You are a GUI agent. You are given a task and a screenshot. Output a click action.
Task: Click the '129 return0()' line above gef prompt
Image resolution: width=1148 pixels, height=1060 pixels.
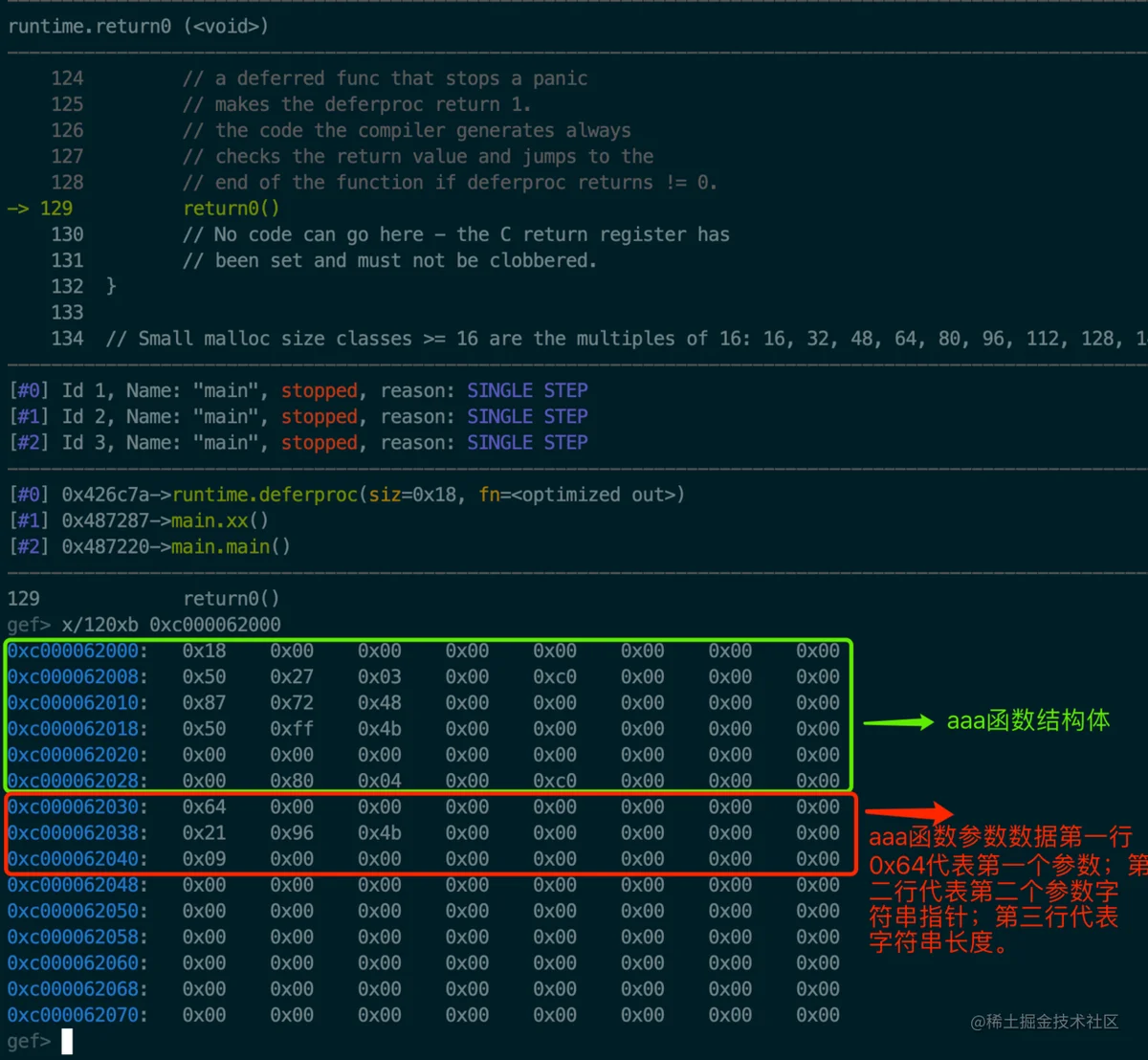click(x=143, y=599)
